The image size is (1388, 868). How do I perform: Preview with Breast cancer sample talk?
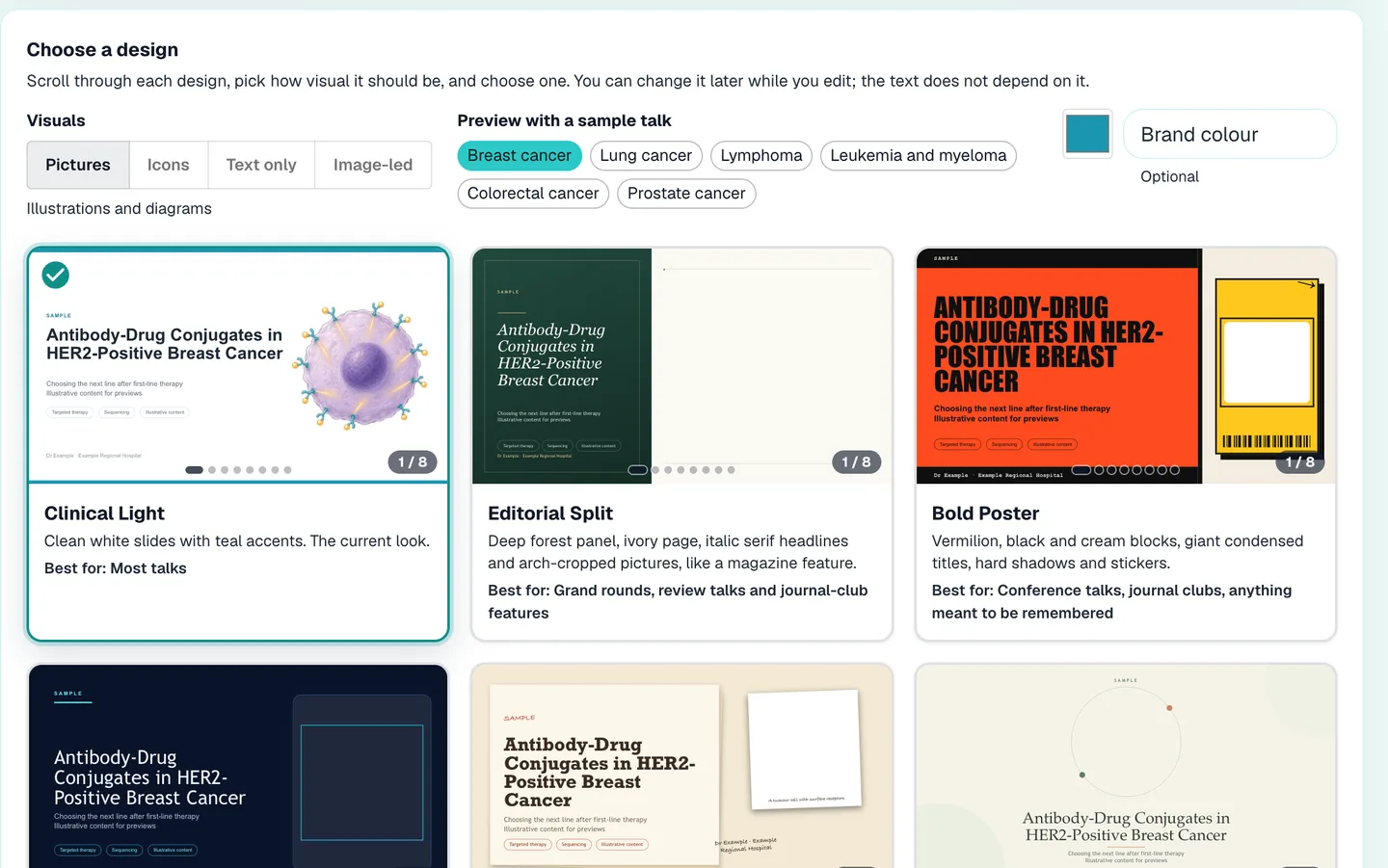[x=520, y=155]
